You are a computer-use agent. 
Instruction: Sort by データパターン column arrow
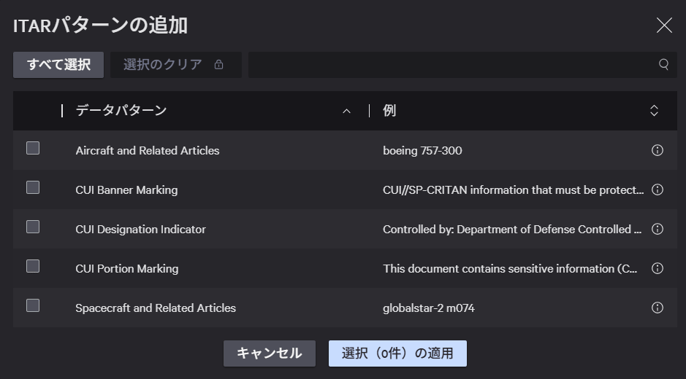[x=346, y=111]
